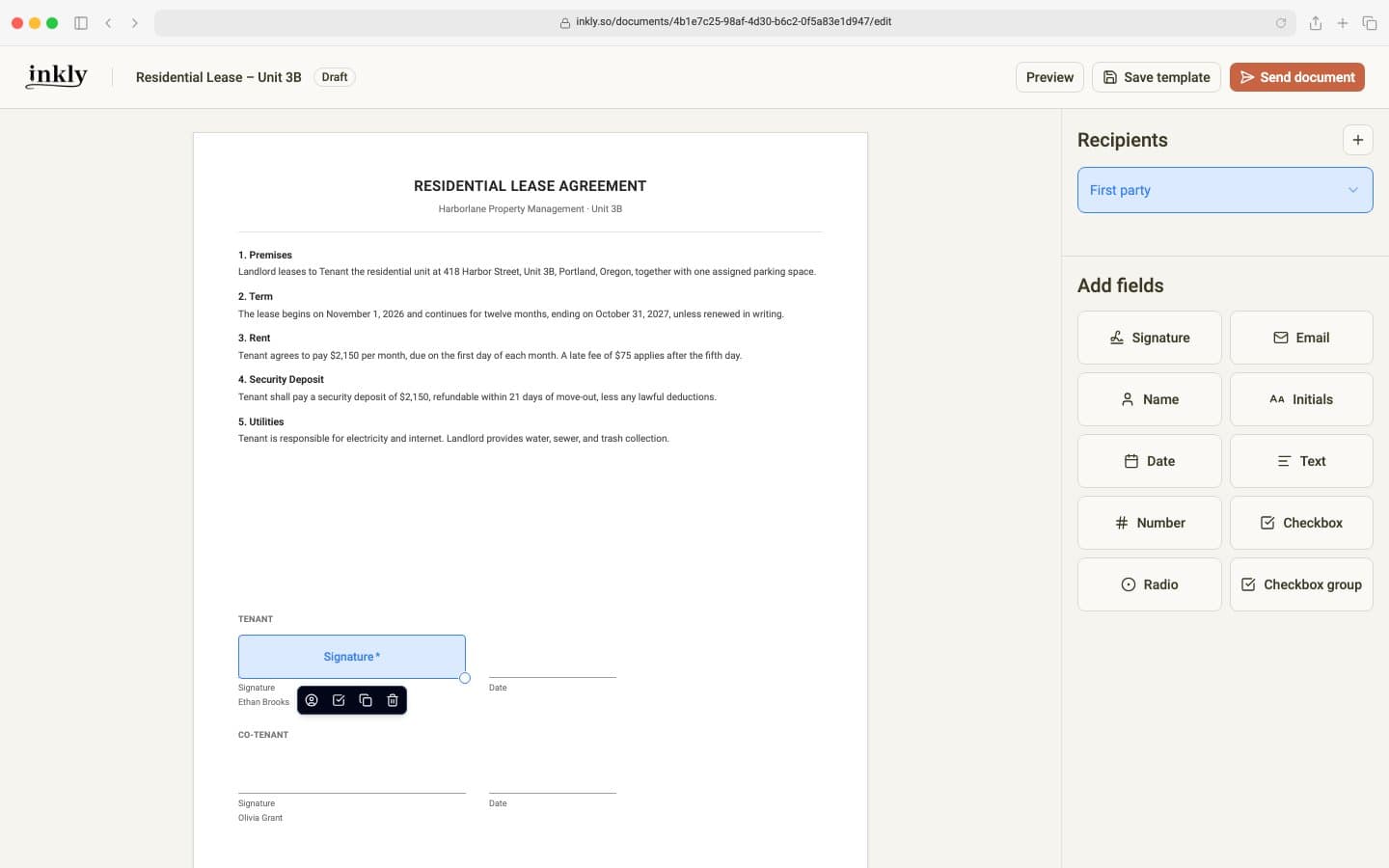Click the '4. Security Deposit' section heading
1389x868 pixels.
(x=281, y=380)
